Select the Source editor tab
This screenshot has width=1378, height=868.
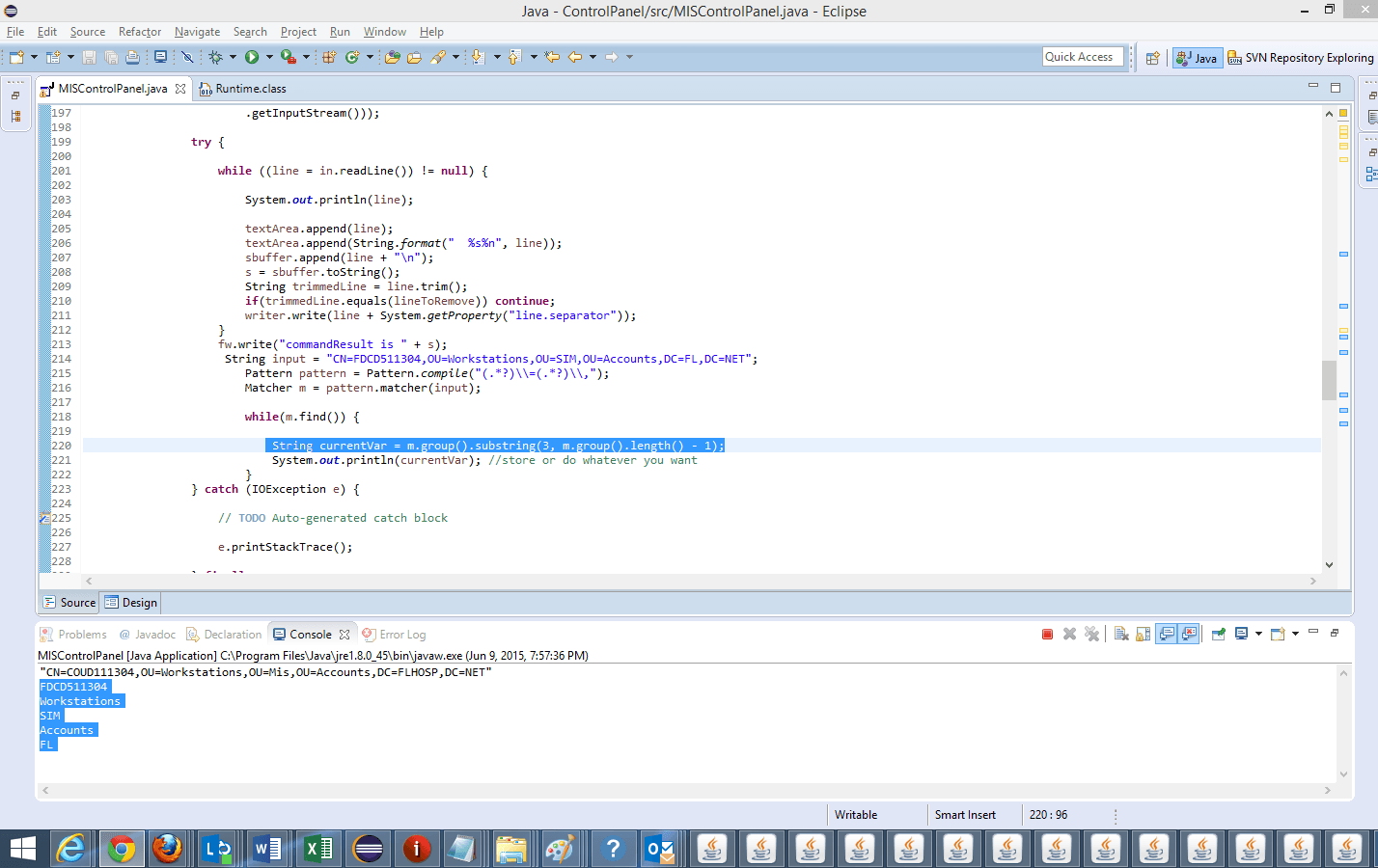click(x=69, y=603)
